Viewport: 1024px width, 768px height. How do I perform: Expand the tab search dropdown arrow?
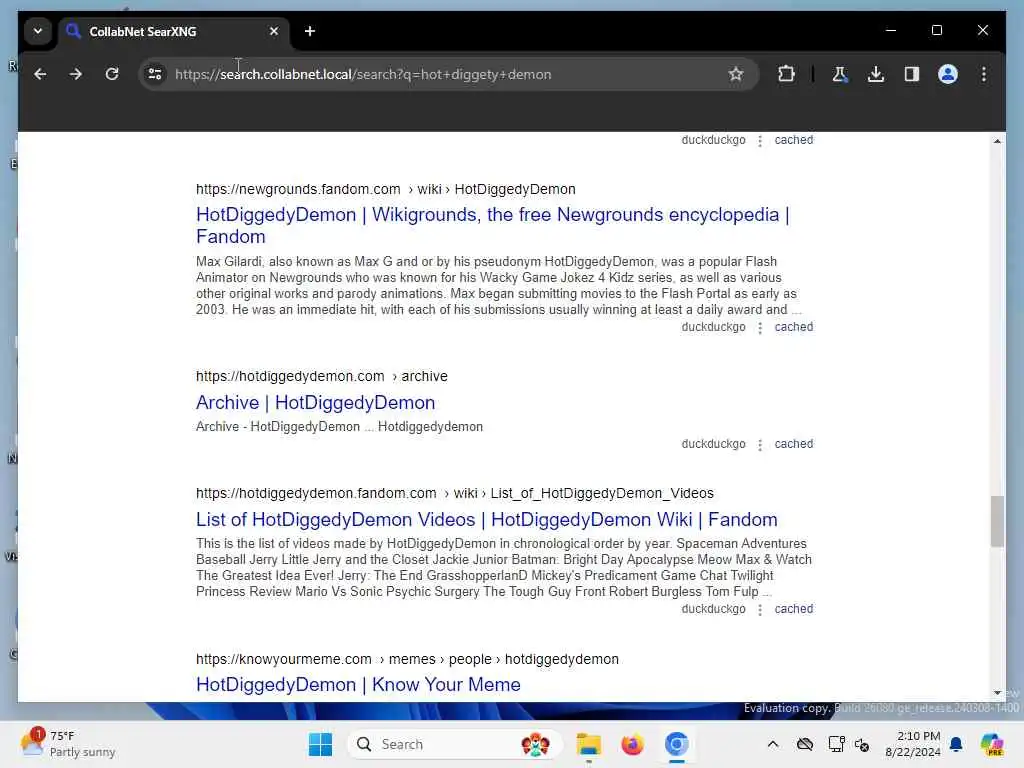[38, 31]
